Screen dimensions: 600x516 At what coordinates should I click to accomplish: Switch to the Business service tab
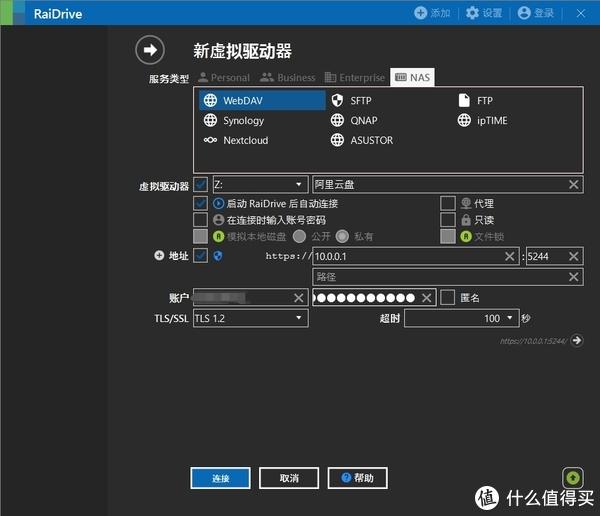tap(287, 78)
